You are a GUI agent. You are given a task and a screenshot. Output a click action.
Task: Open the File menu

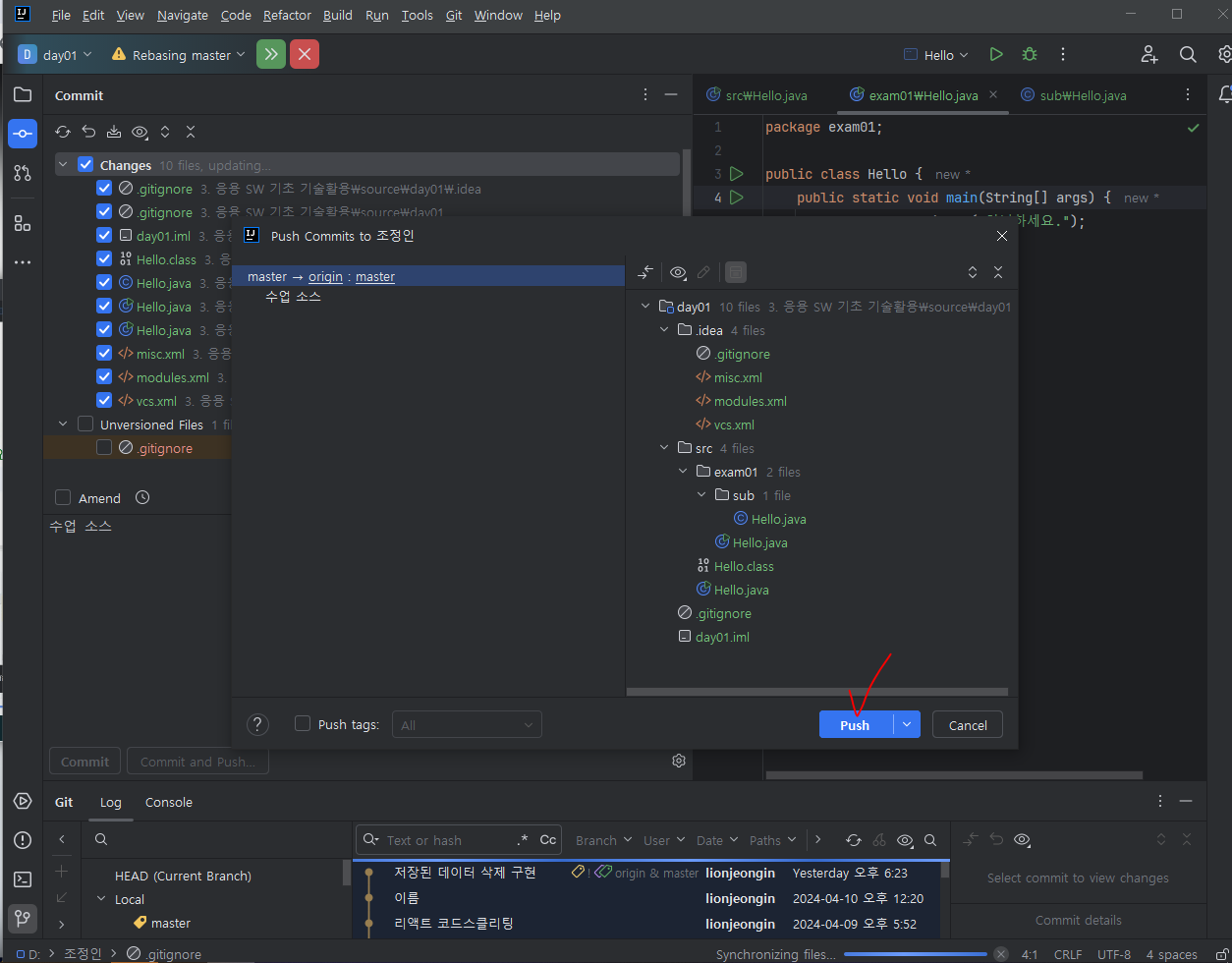pos(61,15)
